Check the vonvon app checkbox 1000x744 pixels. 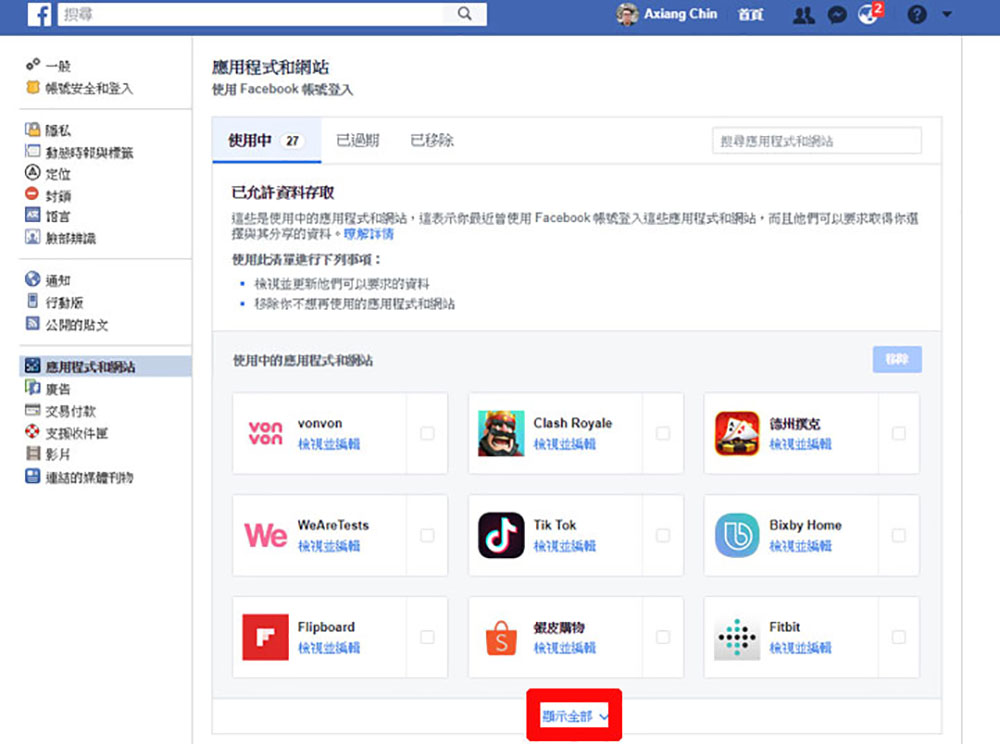(x=427, y=434)
